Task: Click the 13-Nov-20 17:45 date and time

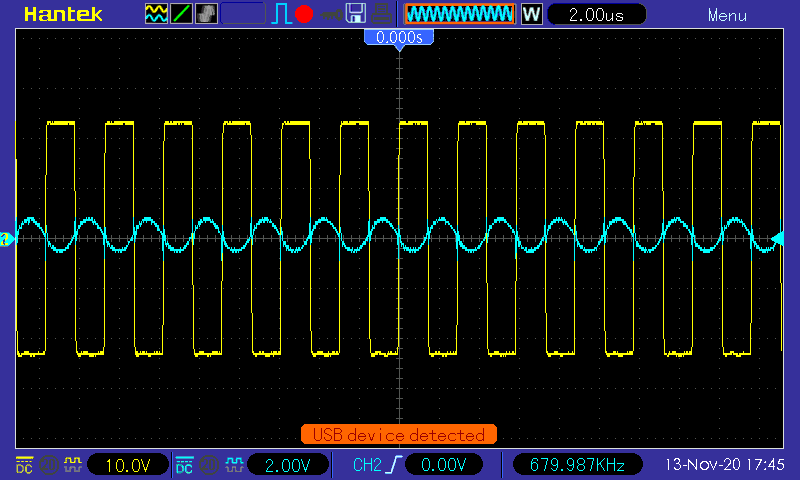Action: pos(724,465)
